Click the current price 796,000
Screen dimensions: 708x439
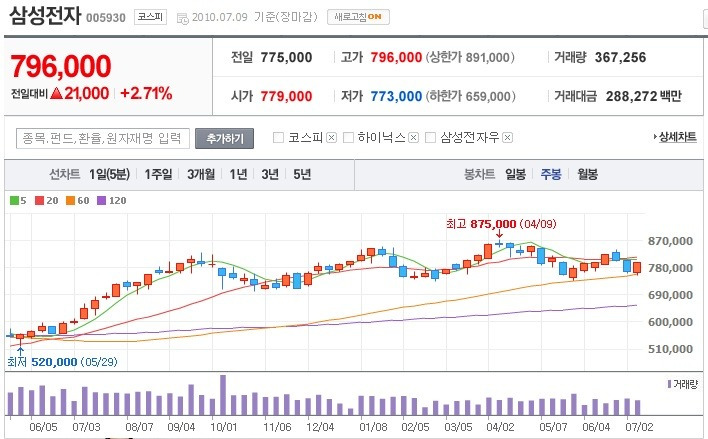(61, 66)
